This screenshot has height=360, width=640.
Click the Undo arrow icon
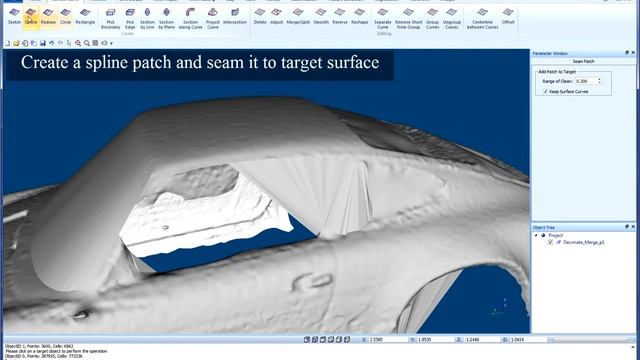(x=51, y=43)
